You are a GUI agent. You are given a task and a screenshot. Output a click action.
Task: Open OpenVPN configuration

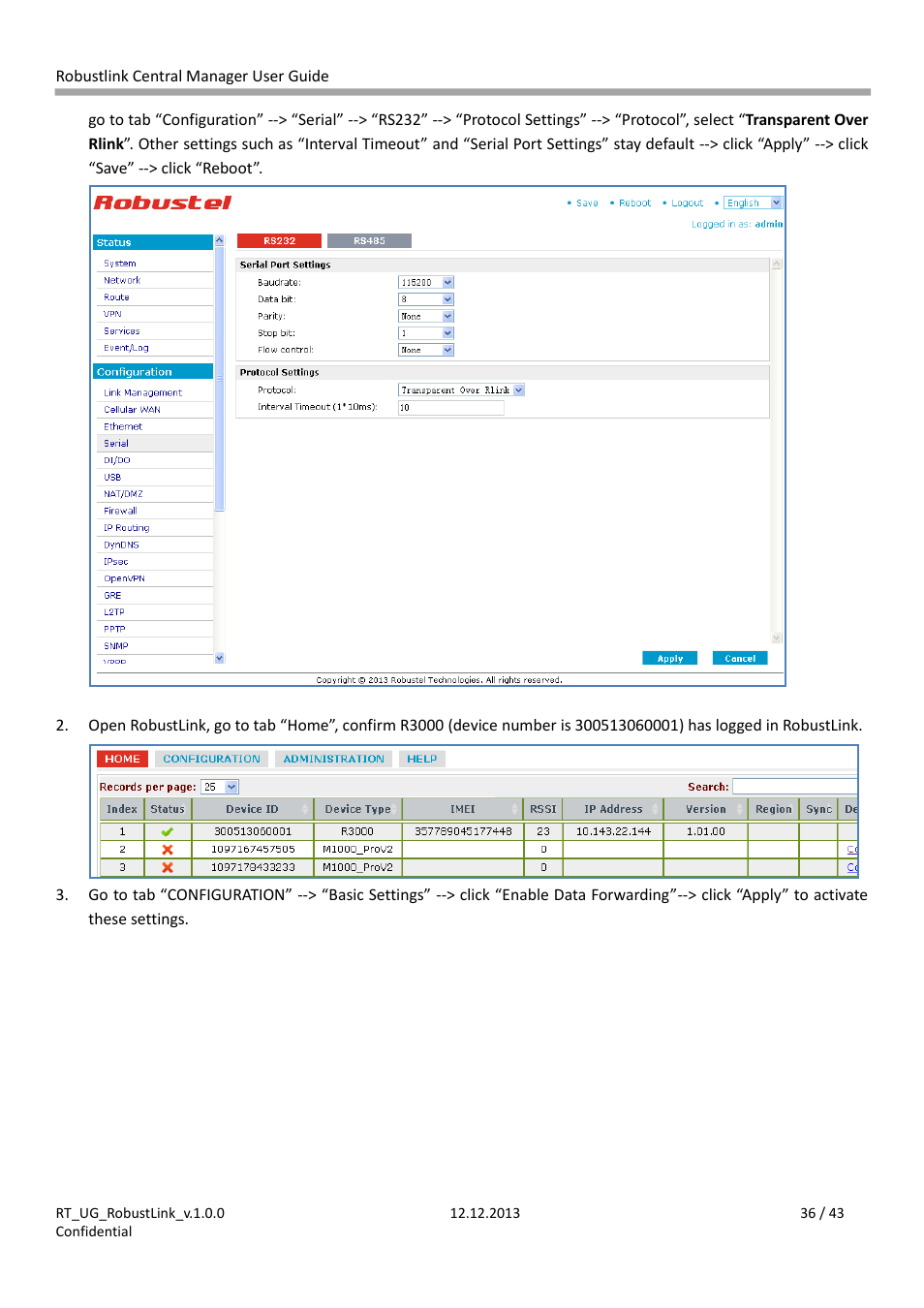[x=124, y=578]
